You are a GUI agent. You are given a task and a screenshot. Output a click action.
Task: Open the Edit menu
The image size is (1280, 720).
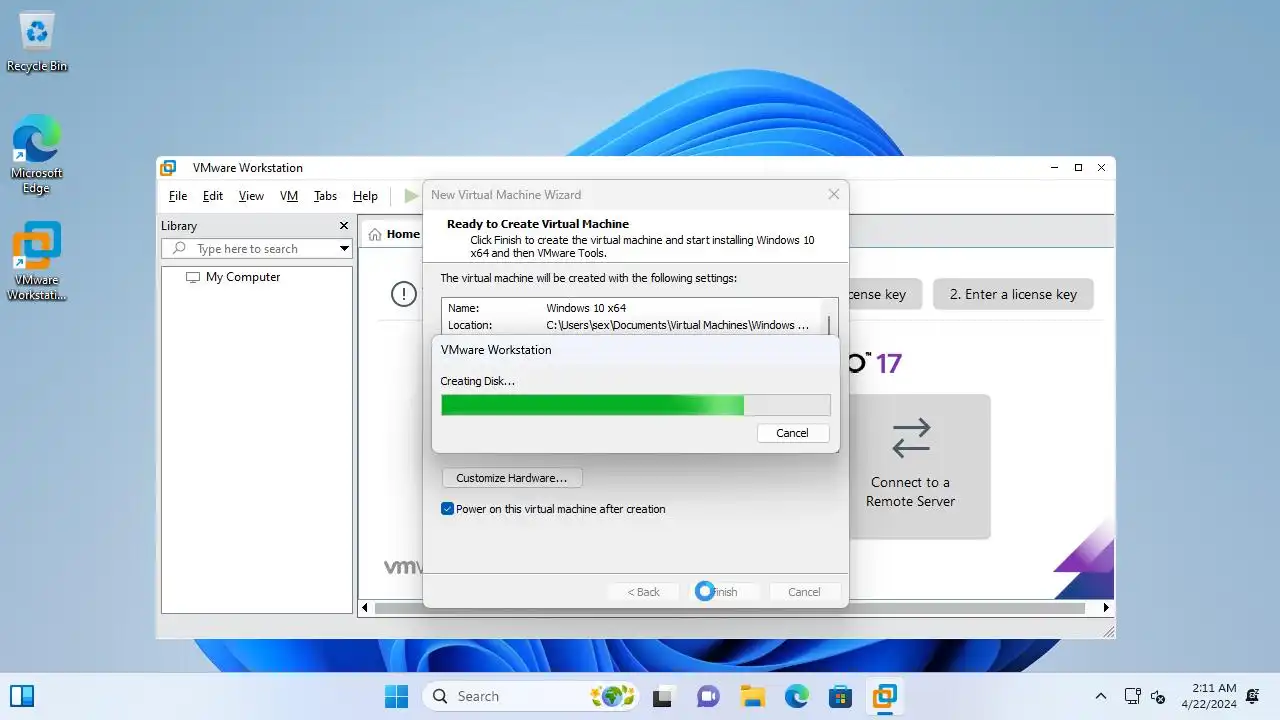coord(213,196)
